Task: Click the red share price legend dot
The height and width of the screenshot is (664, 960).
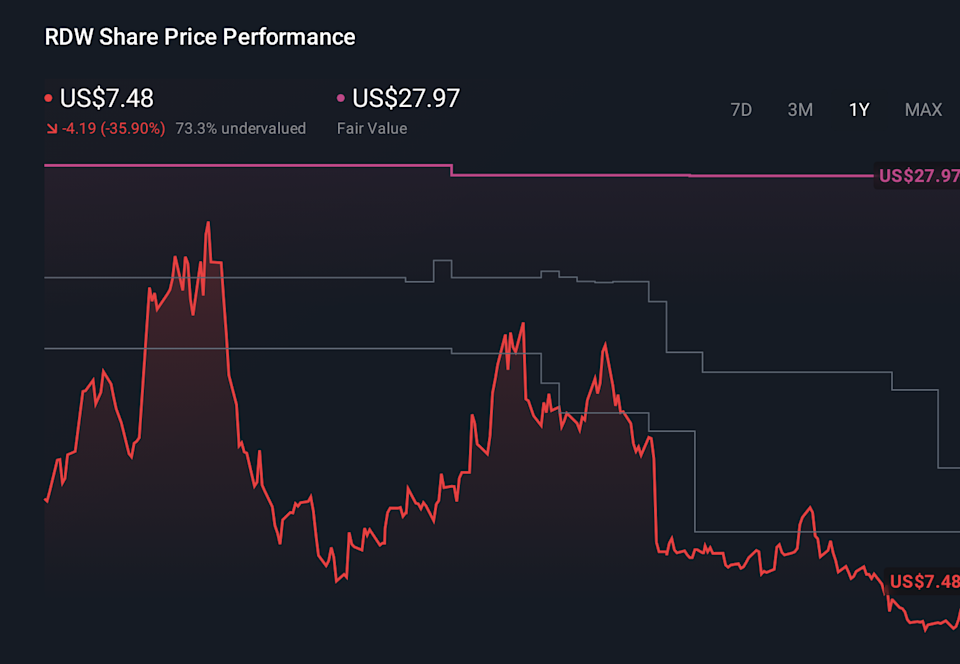Action: [47, 98]
